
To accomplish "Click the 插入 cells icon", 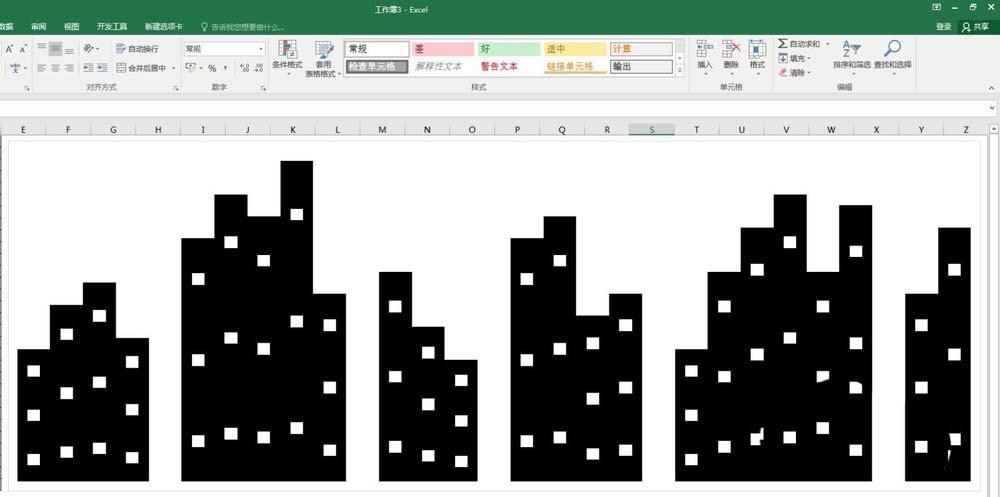I will point(705,49).
